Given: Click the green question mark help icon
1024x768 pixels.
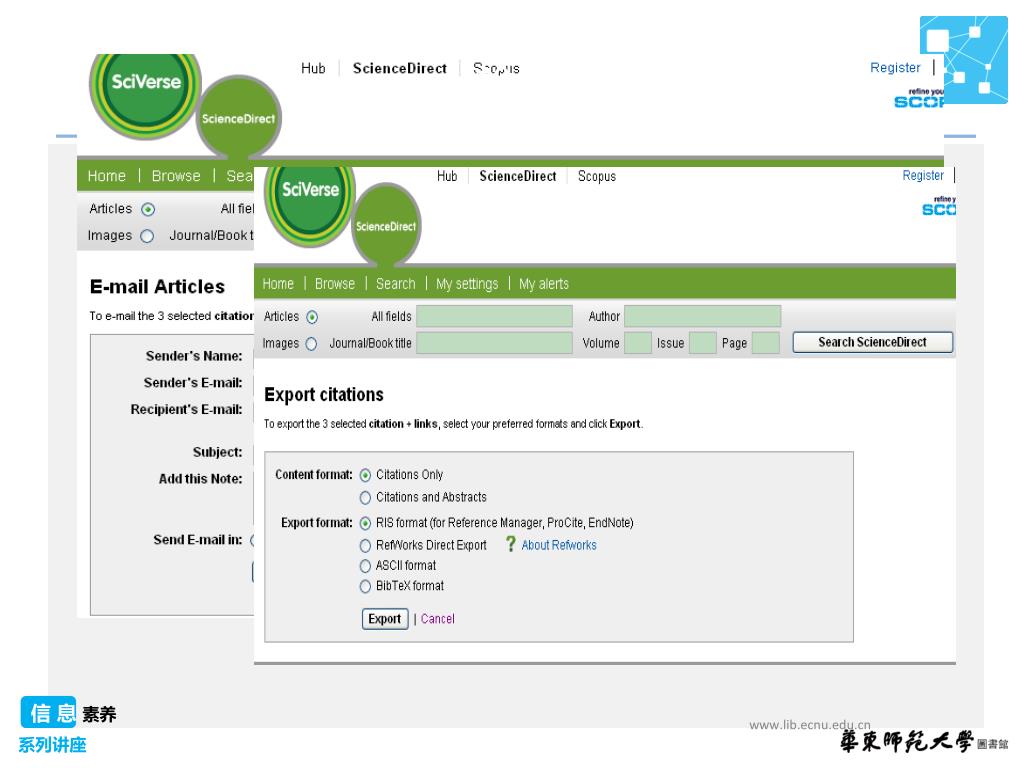Looking at the screenshot, I should coord(510,544).
